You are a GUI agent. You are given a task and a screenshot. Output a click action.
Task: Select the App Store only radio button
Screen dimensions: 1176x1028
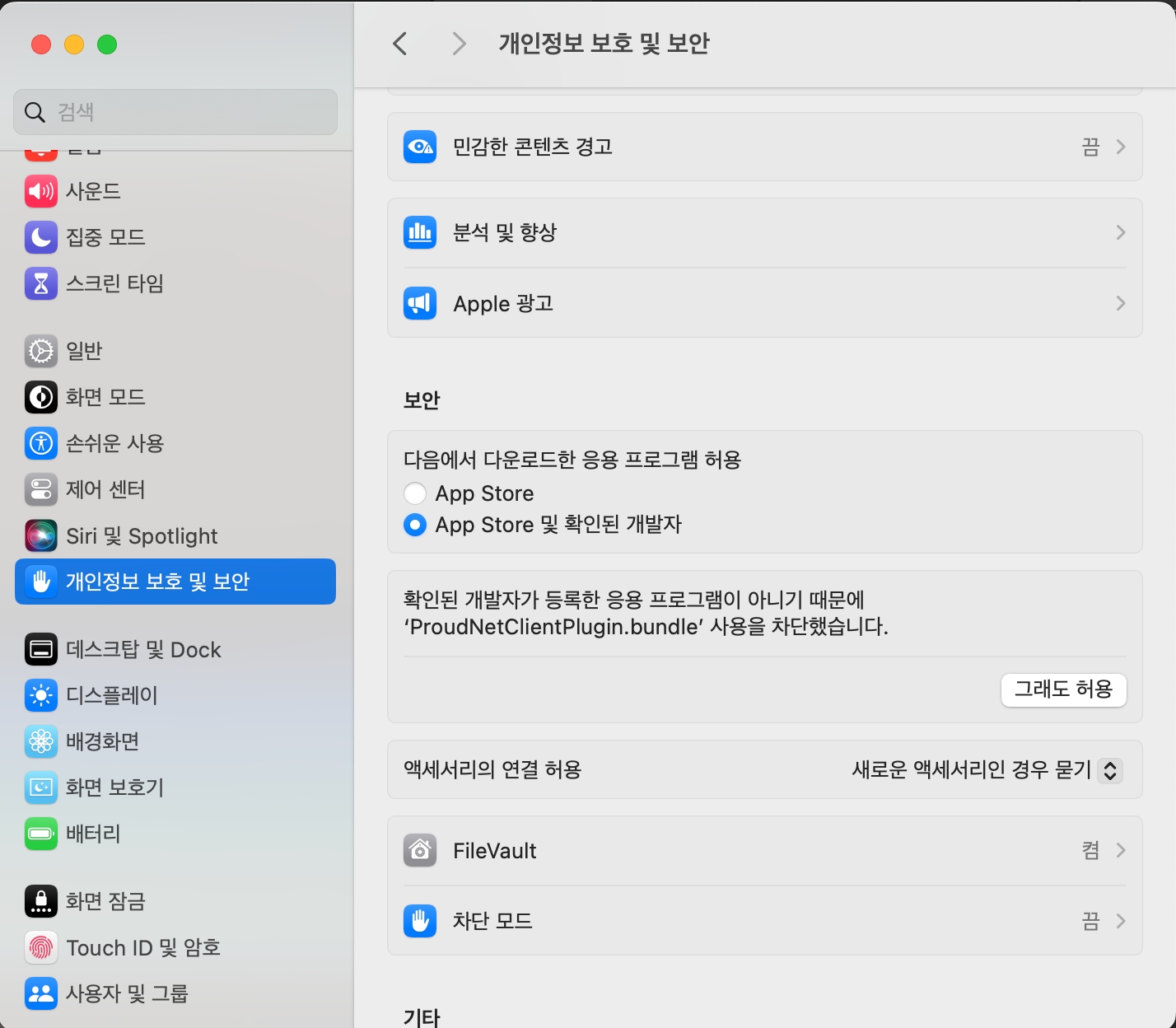[x=415, y=493]
